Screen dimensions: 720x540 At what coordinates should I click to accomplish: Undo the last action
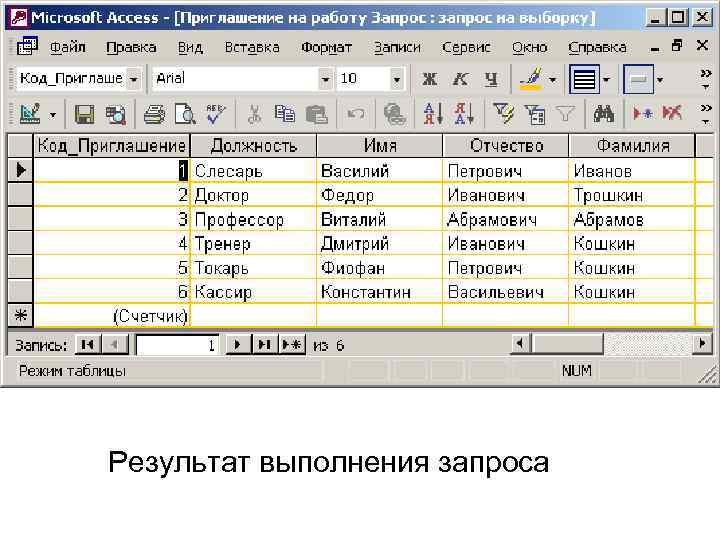click(x=355, y=114)
